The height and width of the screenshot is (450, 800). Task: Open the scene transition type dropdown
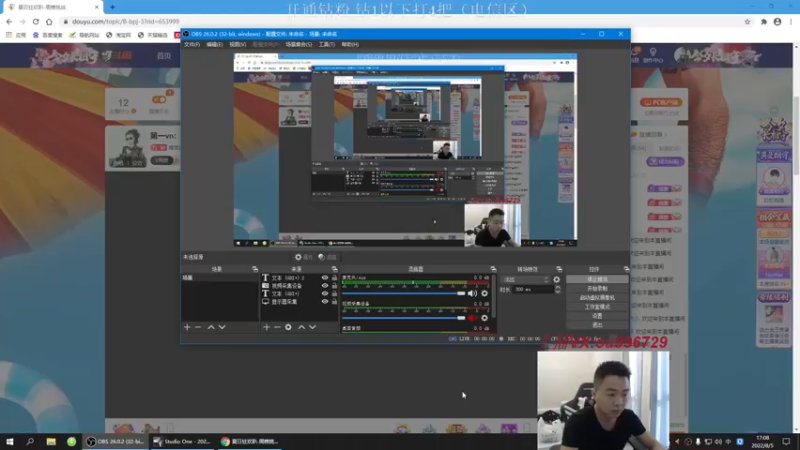[x=526, y=280]
